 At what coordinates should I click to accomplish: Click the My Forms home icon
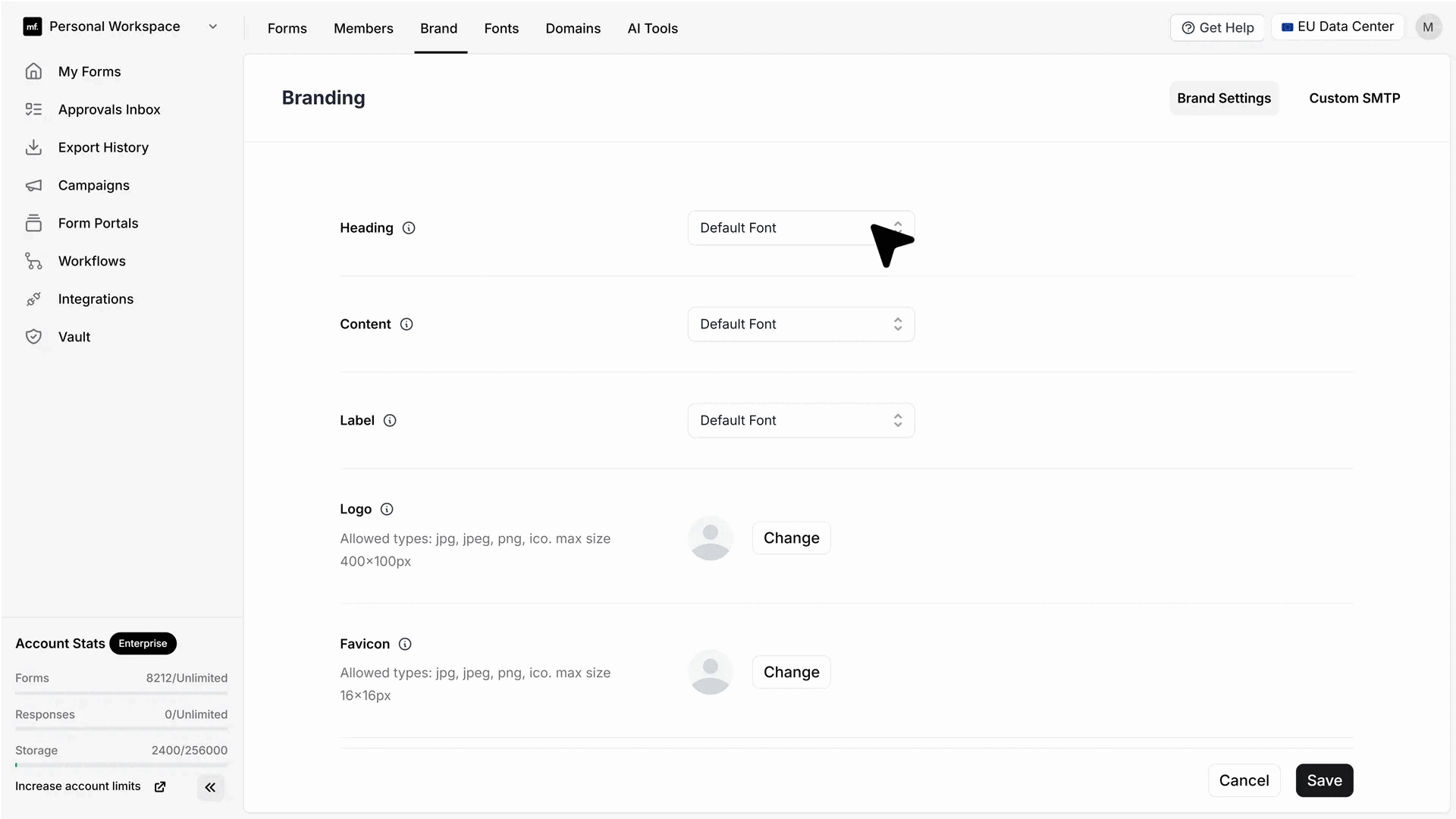point(33,71)
